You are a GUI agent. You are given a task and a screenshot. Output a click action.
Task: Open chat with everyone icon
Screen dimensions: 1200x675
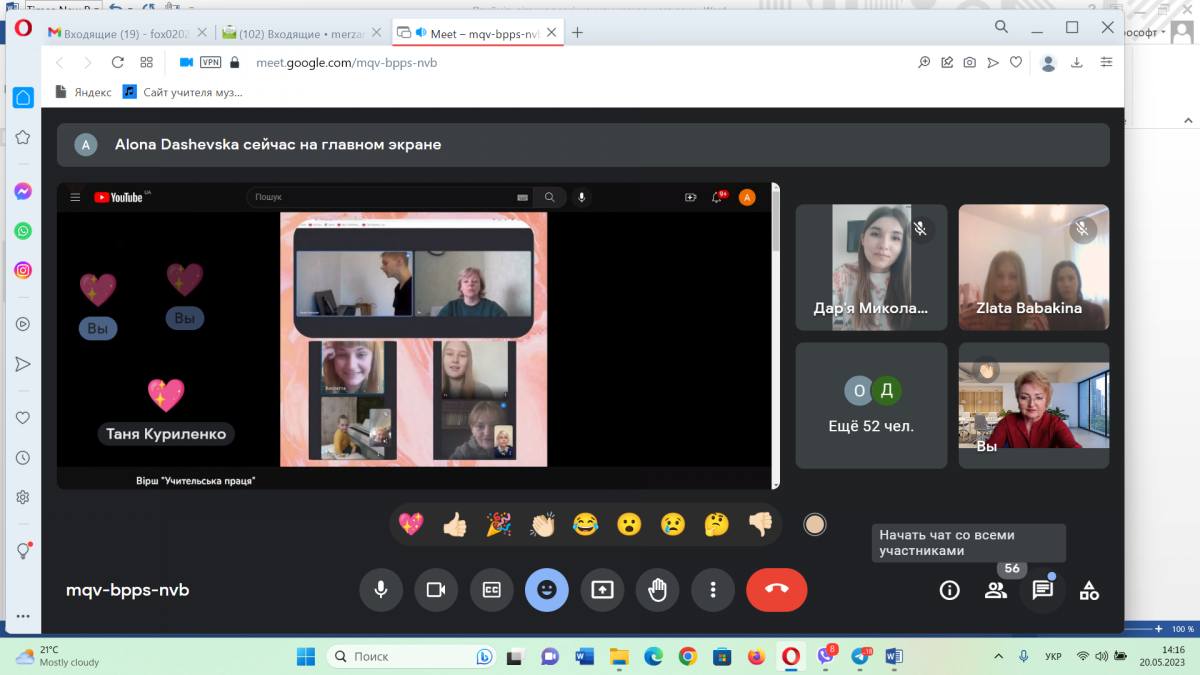pyautogui.click(x=1042, y=590)
